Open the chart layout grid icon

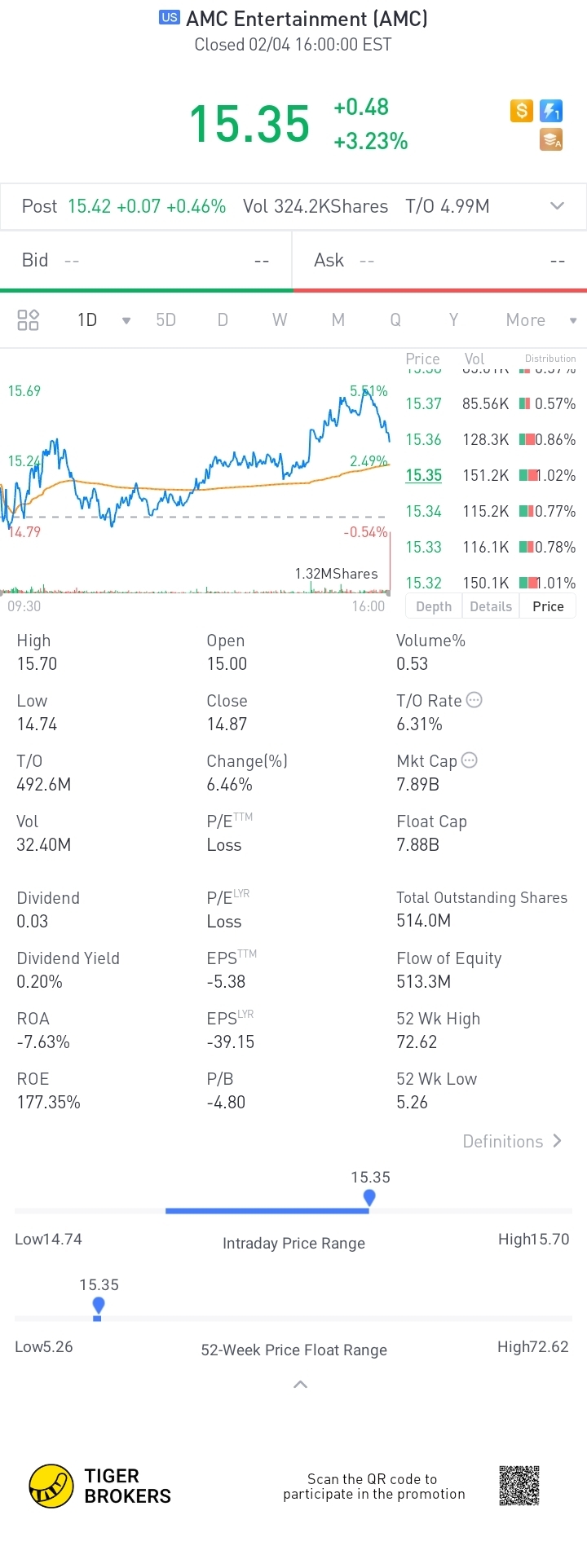[x=29, y=320]
